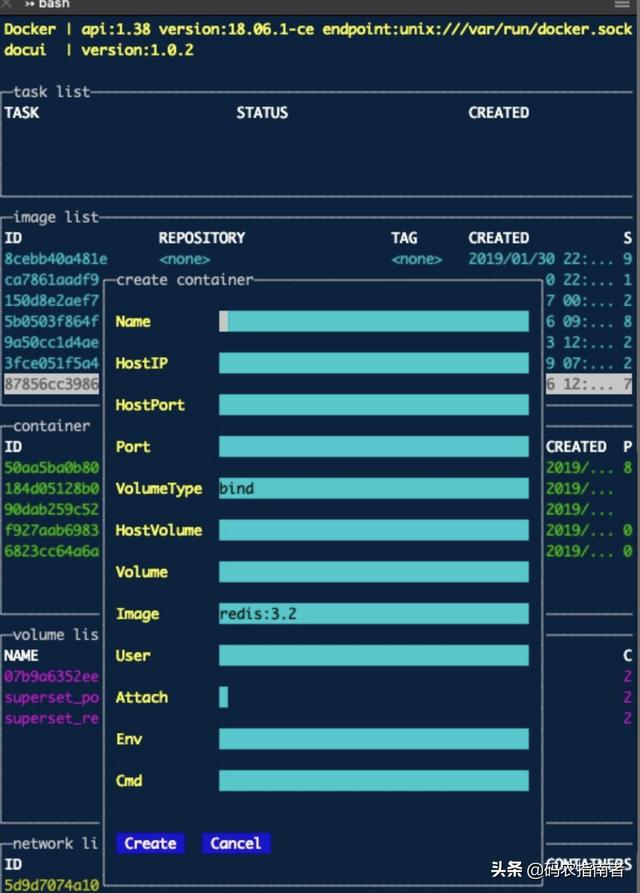
Task: Open the terminal hamburger menu icon
Action: click(622, 5)
